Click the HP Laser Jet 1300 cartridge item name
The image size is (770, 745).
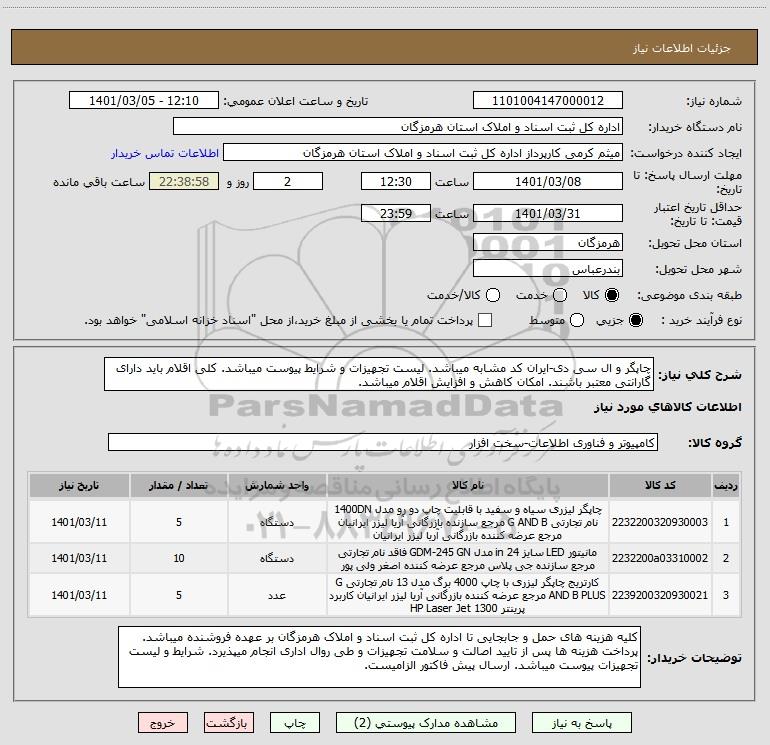coord(468,595)
